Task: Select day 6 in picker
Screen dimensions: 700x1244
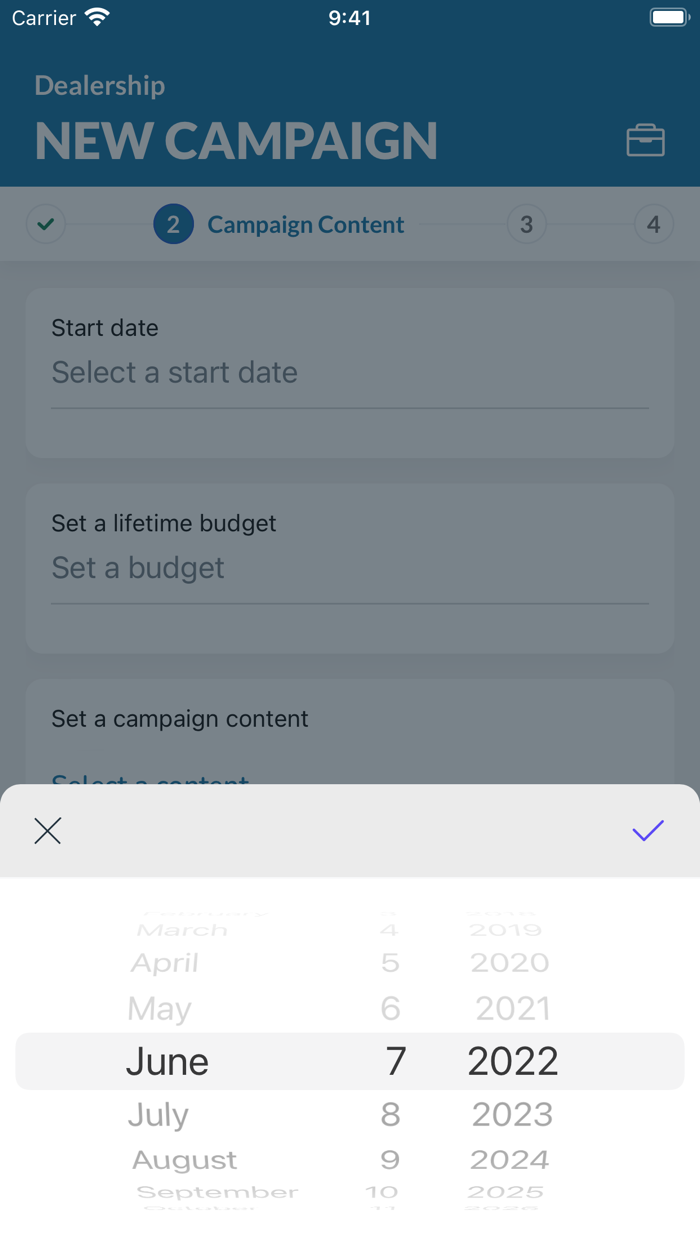Action: tap(390, 1009)
